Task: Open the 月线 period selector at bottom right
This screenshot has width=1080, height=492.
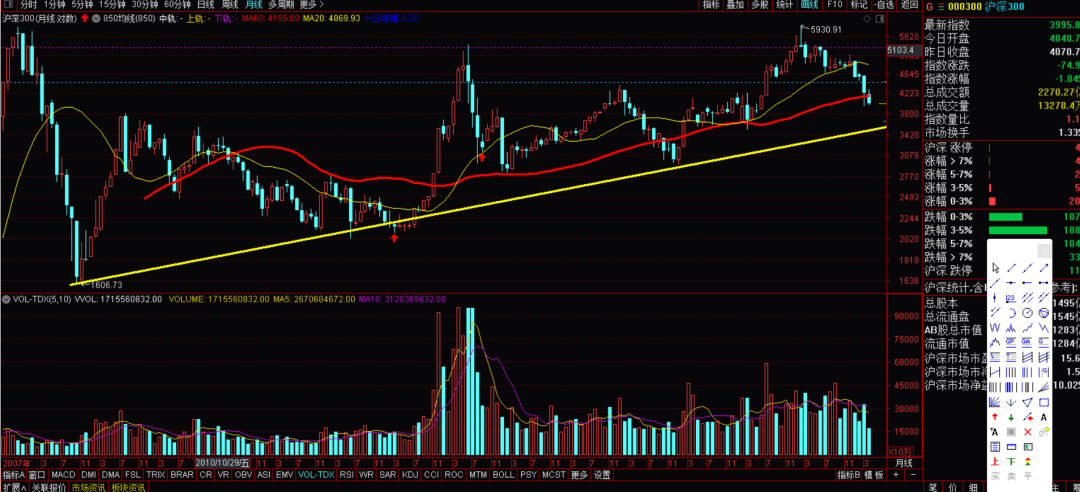Action: pos(903,462)
